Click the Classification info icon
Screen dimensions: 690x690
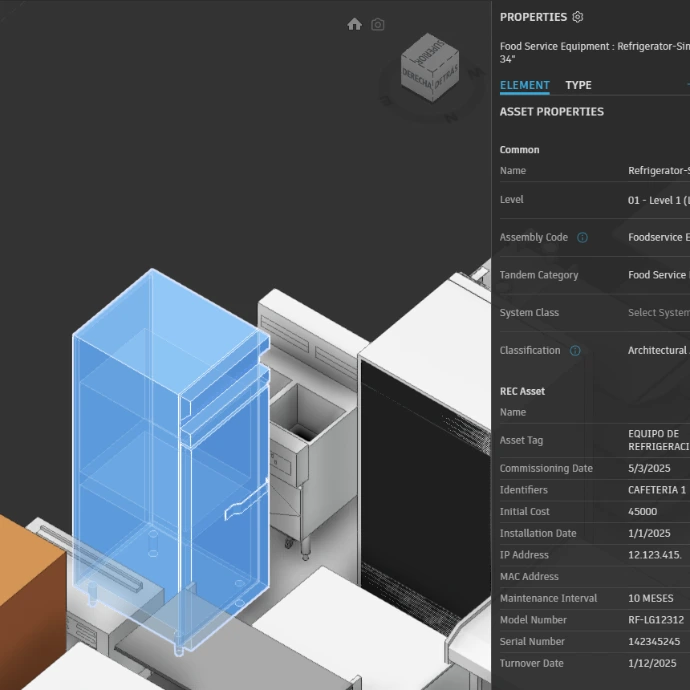[x=575, y=351]
